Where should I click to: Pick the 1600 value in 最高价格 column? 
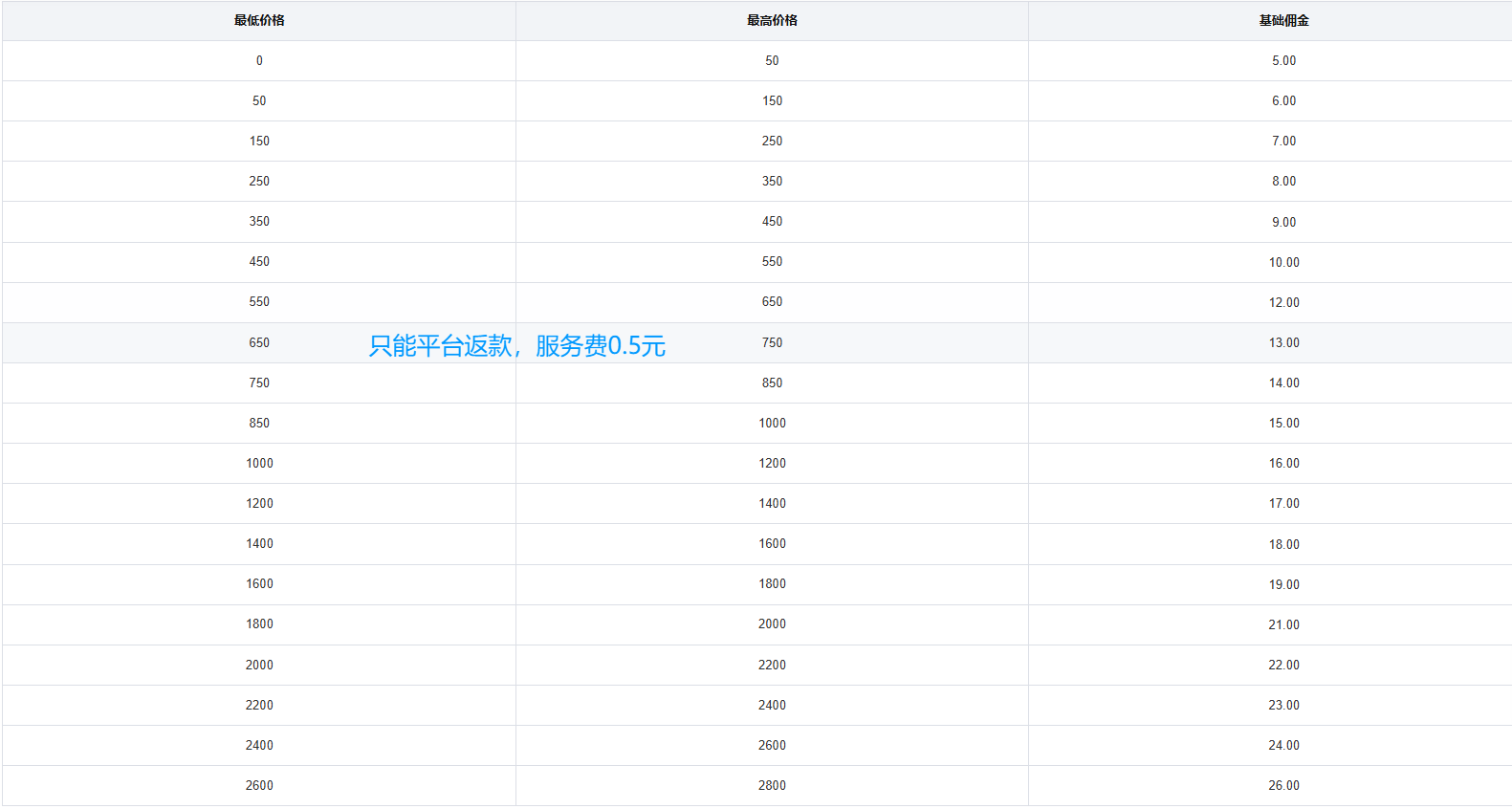772,544
